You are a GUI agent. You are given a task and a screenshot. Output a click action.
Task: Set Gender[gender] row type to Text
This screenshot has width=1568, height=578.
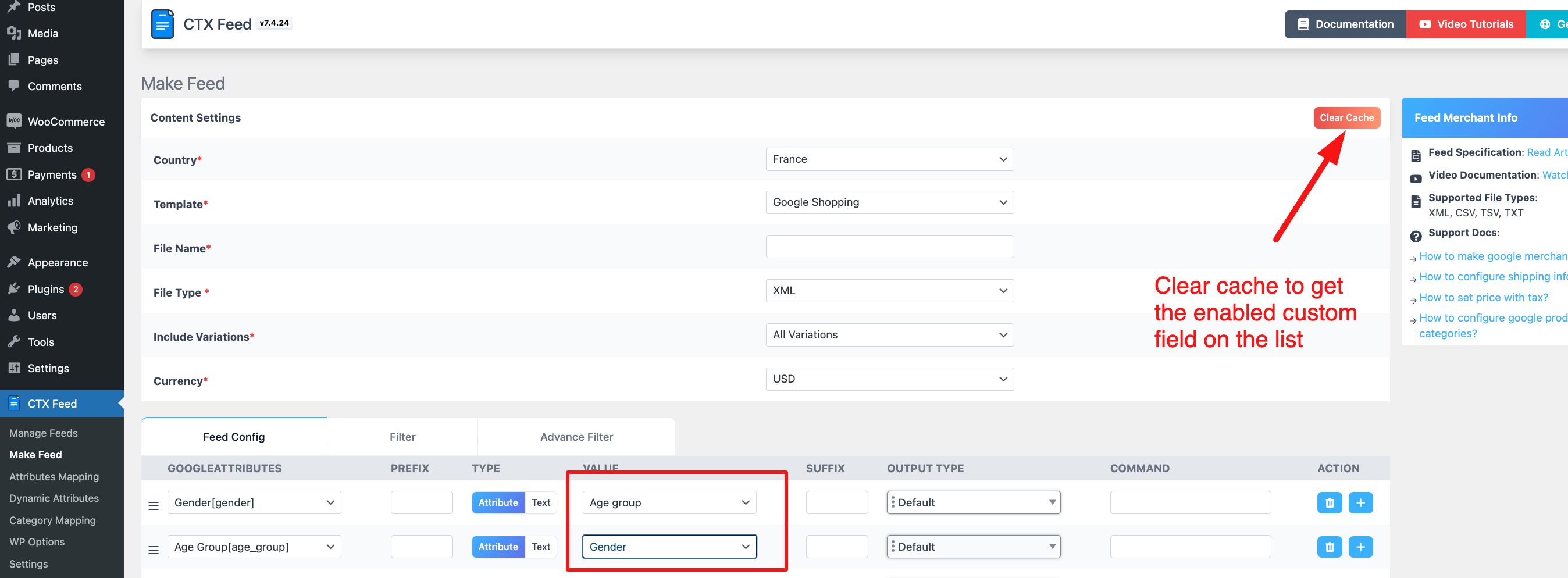click(540, 502)
